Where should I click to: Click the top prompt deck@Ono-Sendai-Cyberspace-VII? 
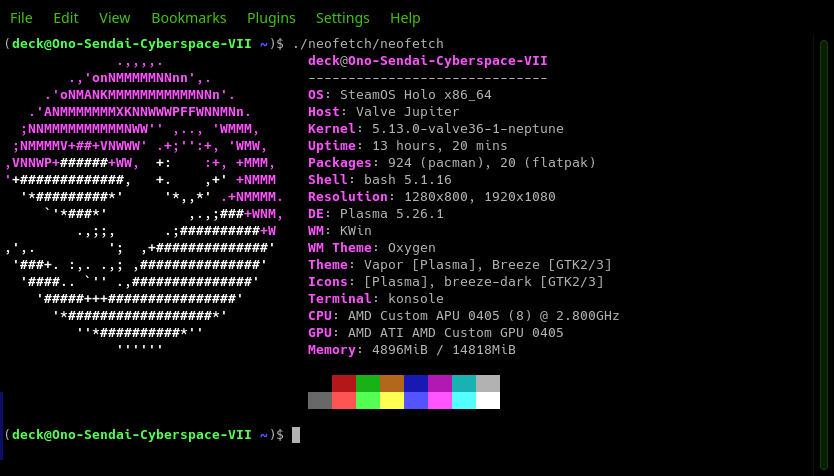131,44
